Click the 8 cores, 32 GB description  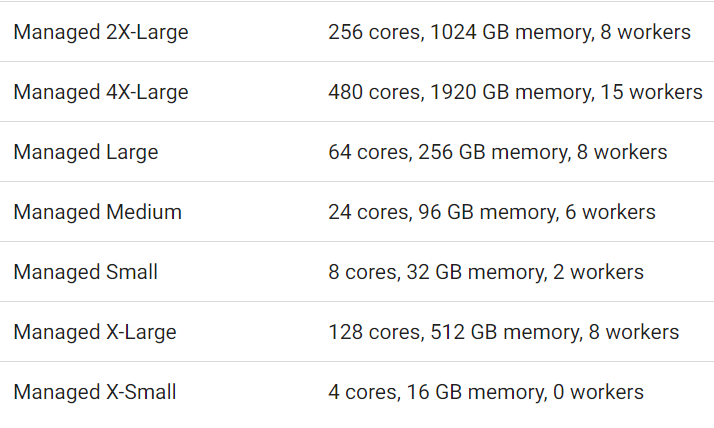tap(486, 273)
